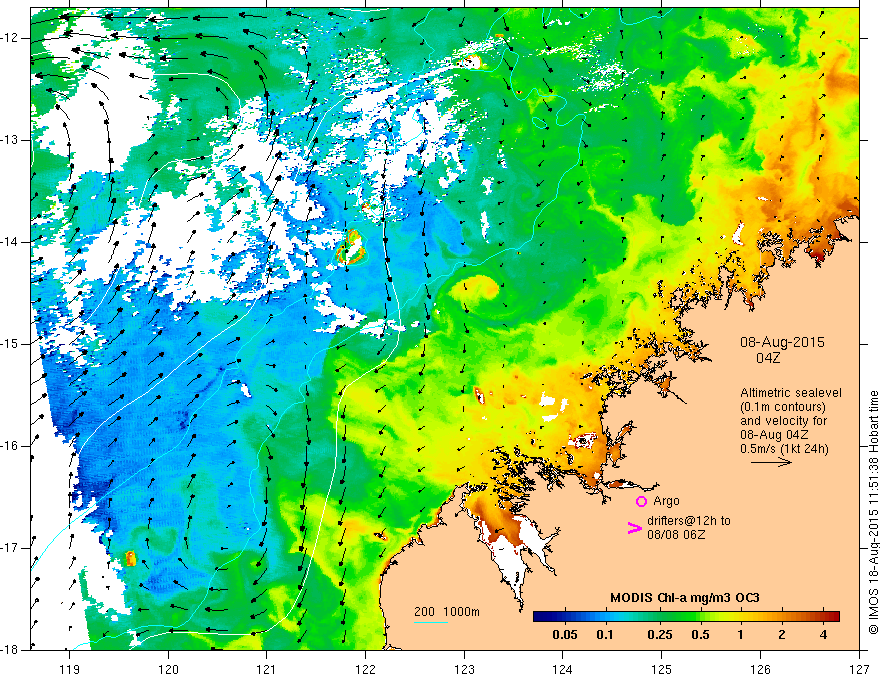Click the magenta Argo circle marker
The width and height of the screenshot is (880, 680).
[641, 501]
